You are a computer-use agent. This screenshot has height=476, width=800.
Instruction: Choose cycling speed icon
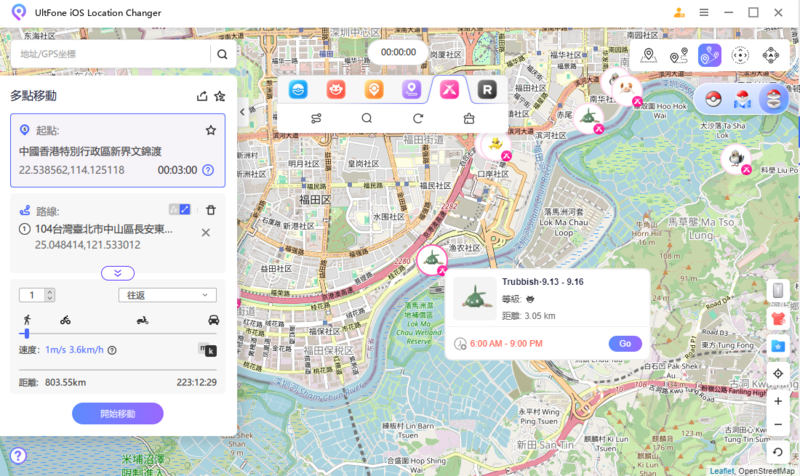65,320
